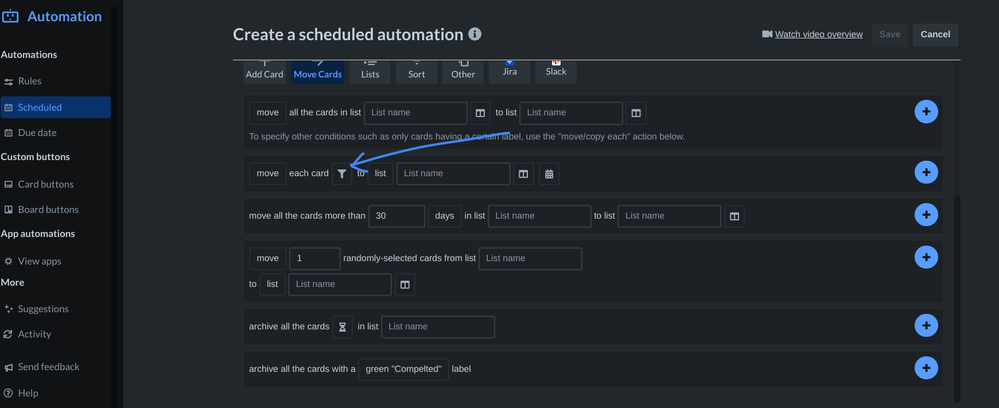
Task: Open Due date automations
Action: (x=55, y=133)
